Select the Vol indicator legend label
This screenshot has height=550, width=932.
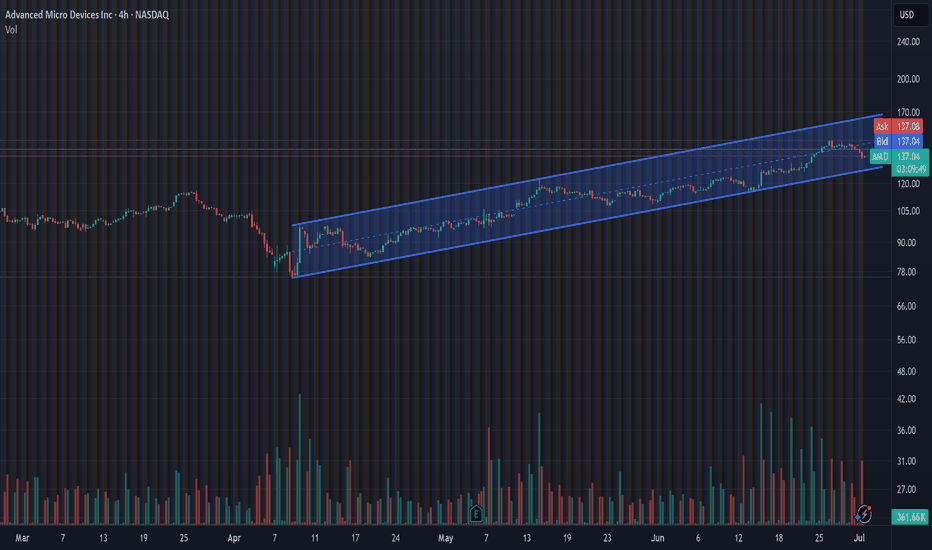(x=11, y=30)
